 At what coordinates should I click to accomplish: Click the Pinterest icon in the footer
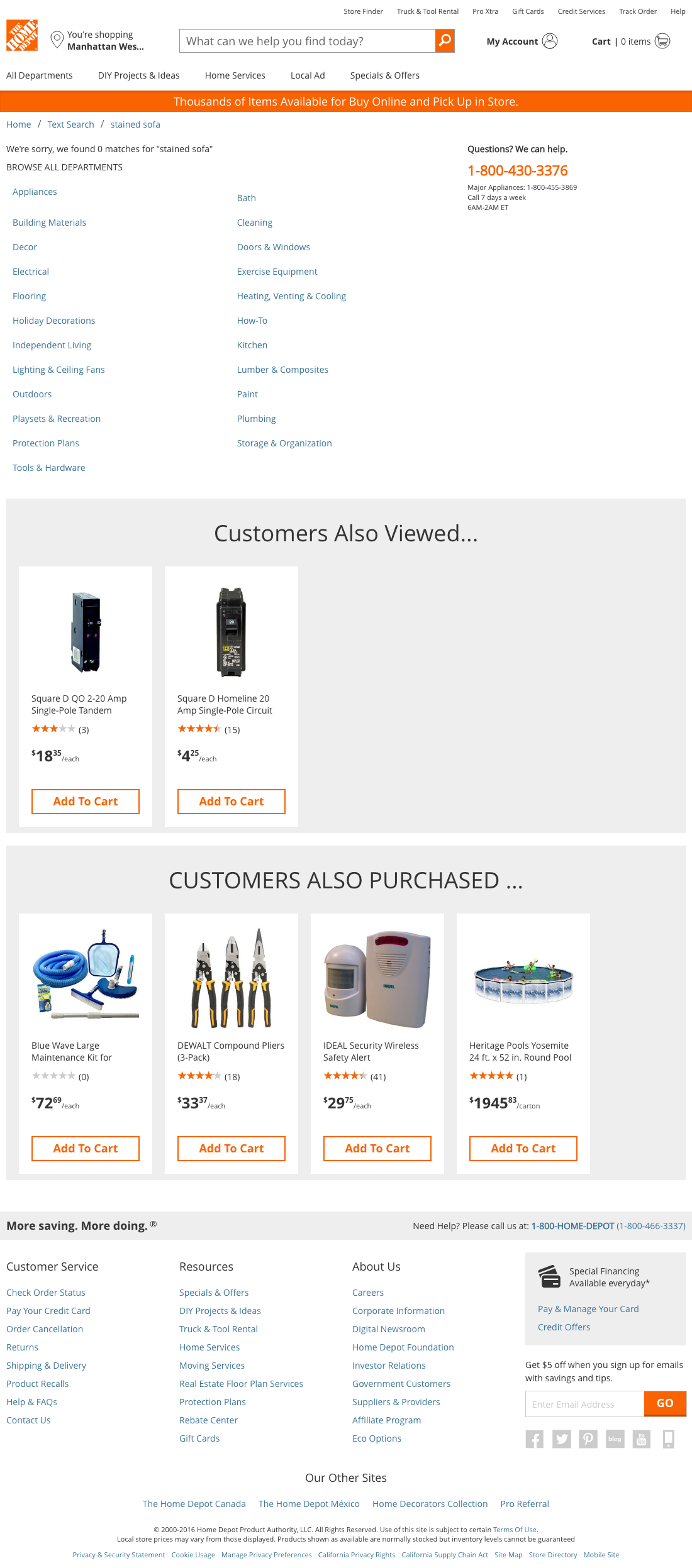pyautogui.click(x=588, y=1438)
